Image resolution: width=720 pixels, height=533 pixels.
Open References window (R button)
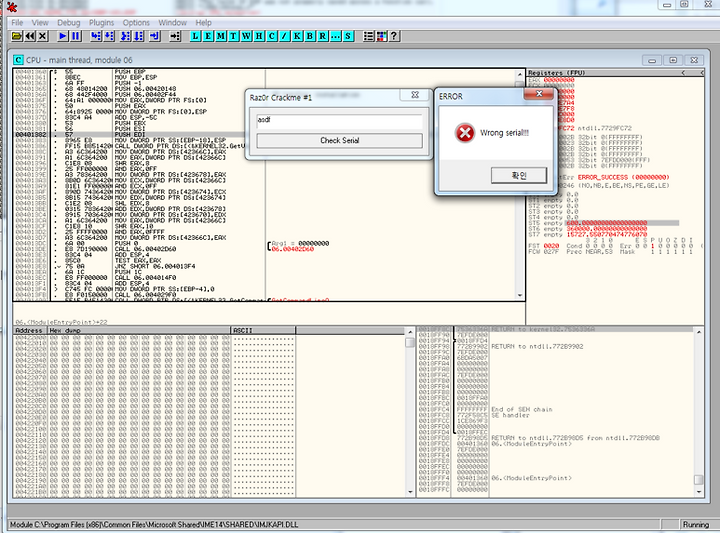click(323, 36)
